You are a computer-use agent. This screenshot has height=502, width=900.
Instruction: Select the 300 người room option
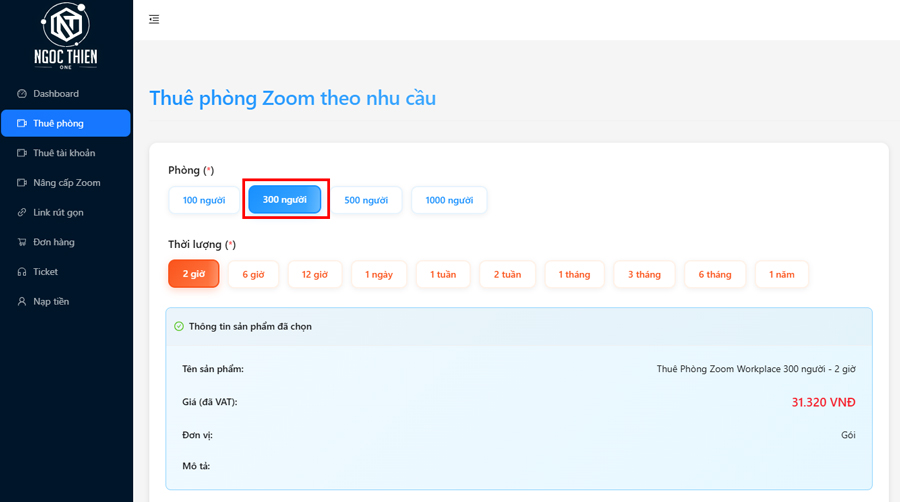point(285,200)
